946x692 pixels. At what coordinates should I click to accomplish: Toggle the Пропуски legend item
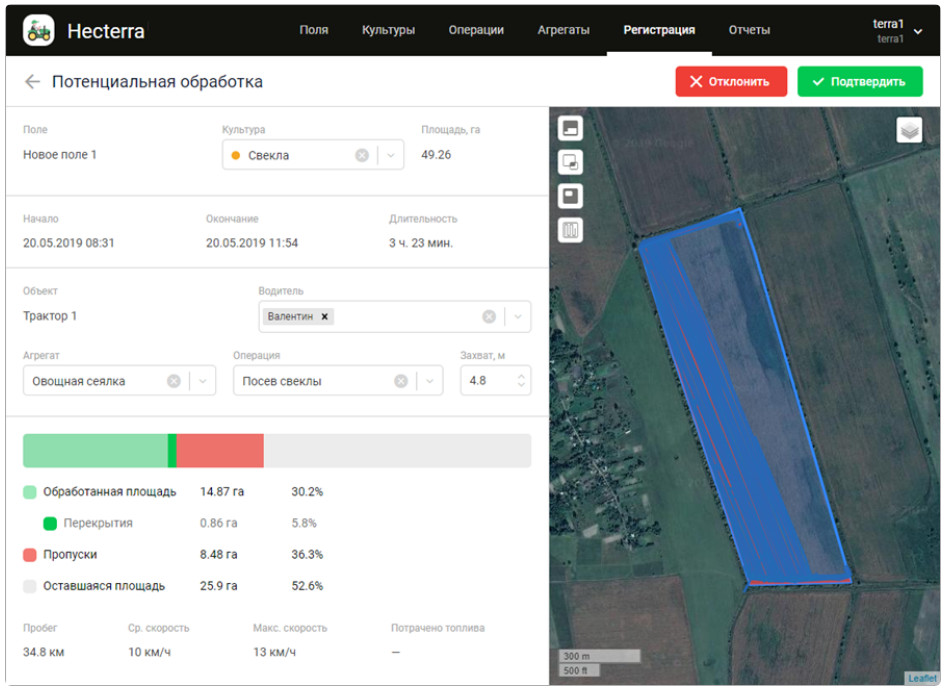(30, 555)
